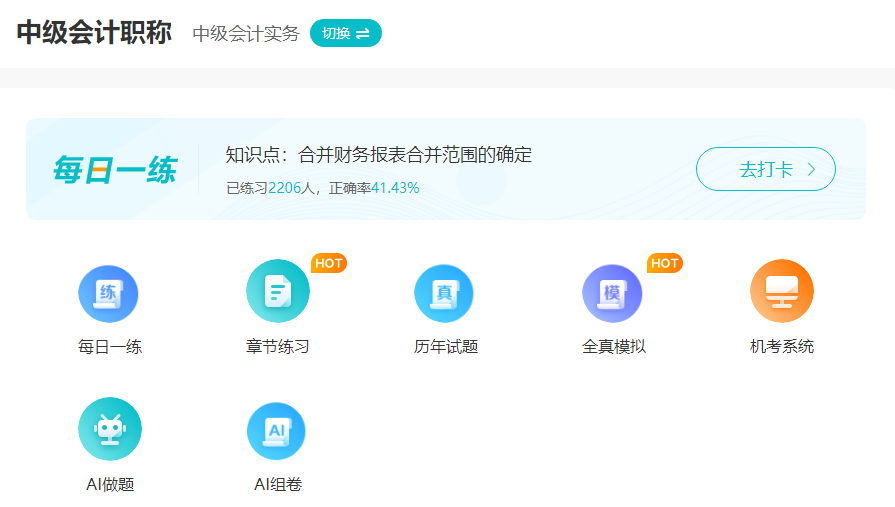Click the 正确率41.43% accuracy text
The height and width of the screenshot is (507, 895).
374,188
